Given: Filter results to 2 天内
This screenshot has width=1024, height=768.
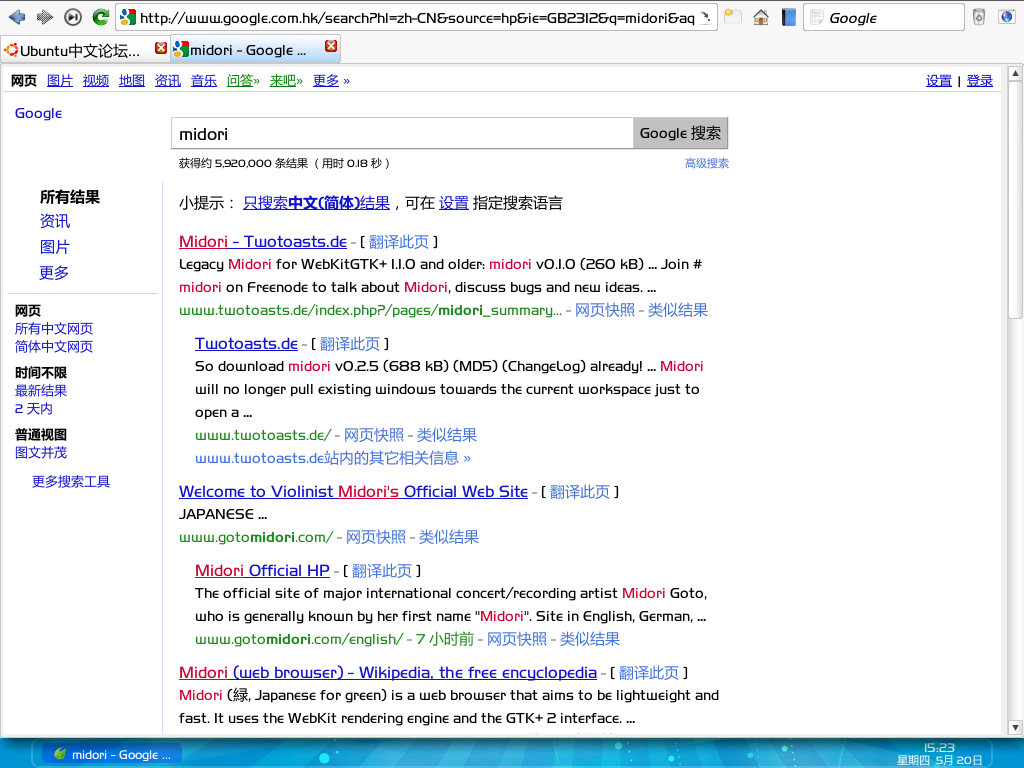Looking at the screenshot, I should 34,408.
